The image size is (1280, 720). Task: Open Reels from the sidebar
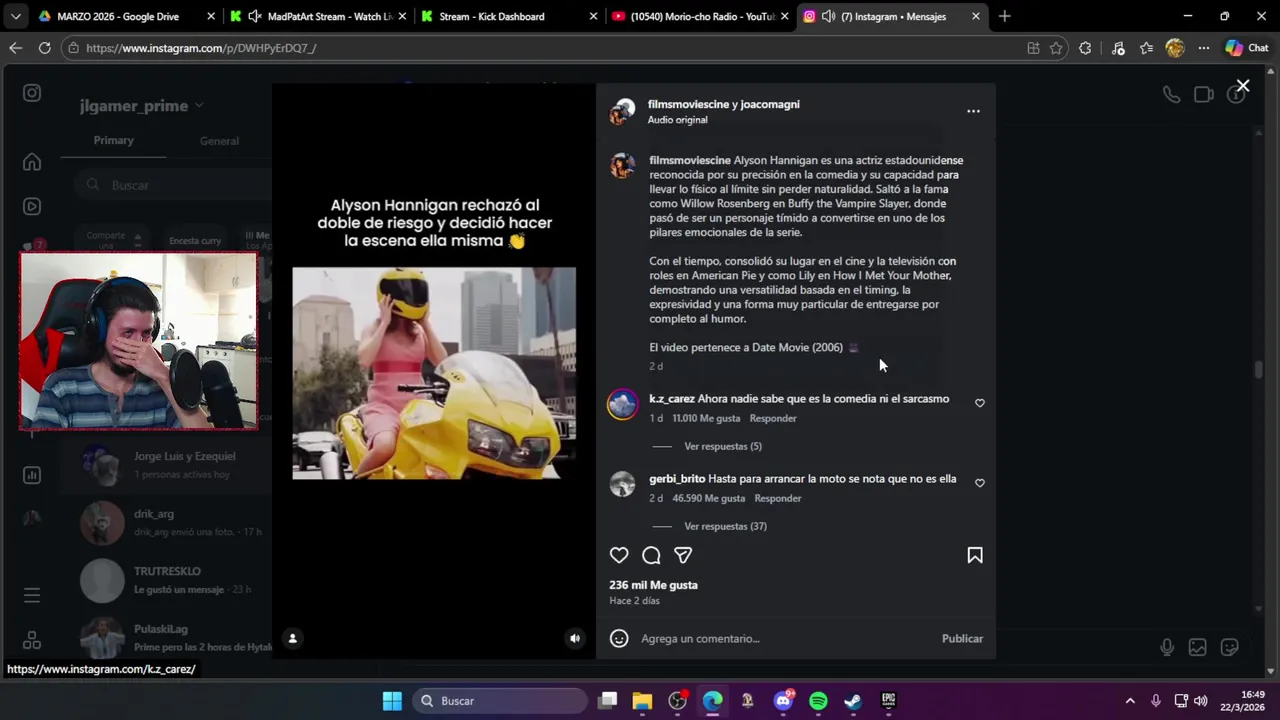click(32, 206)
